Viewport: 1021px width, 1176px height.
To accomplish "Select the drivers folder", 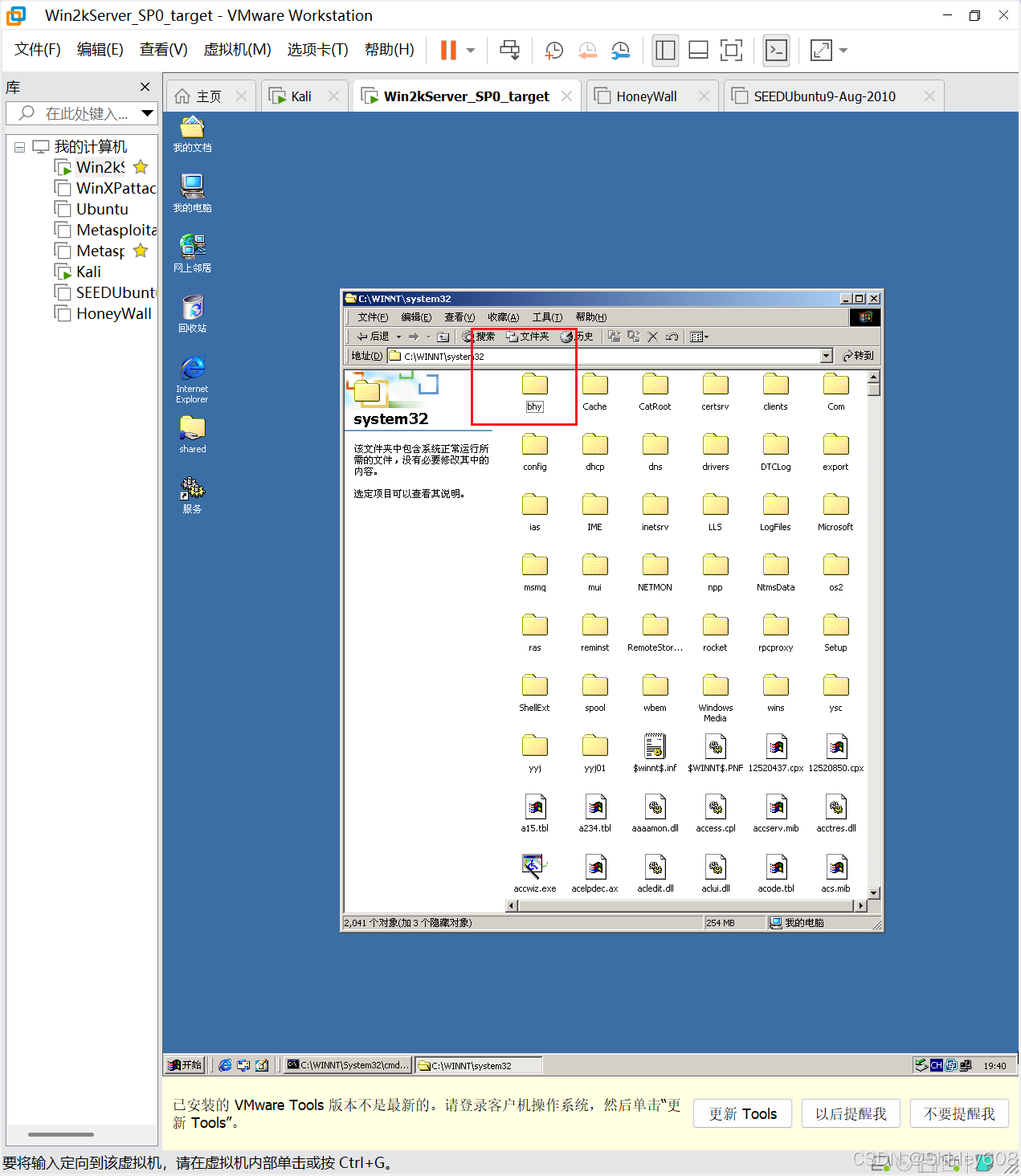I will tap(715, 452).
